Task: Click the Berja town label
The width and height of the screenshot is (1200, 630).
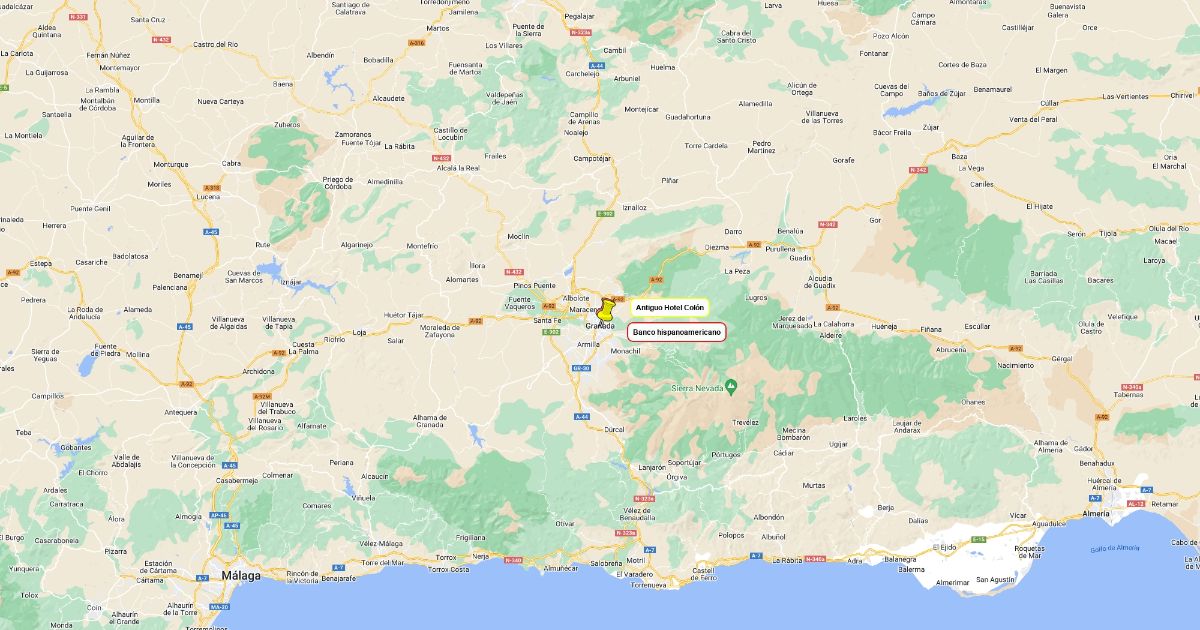Action: tap(885, 507)
